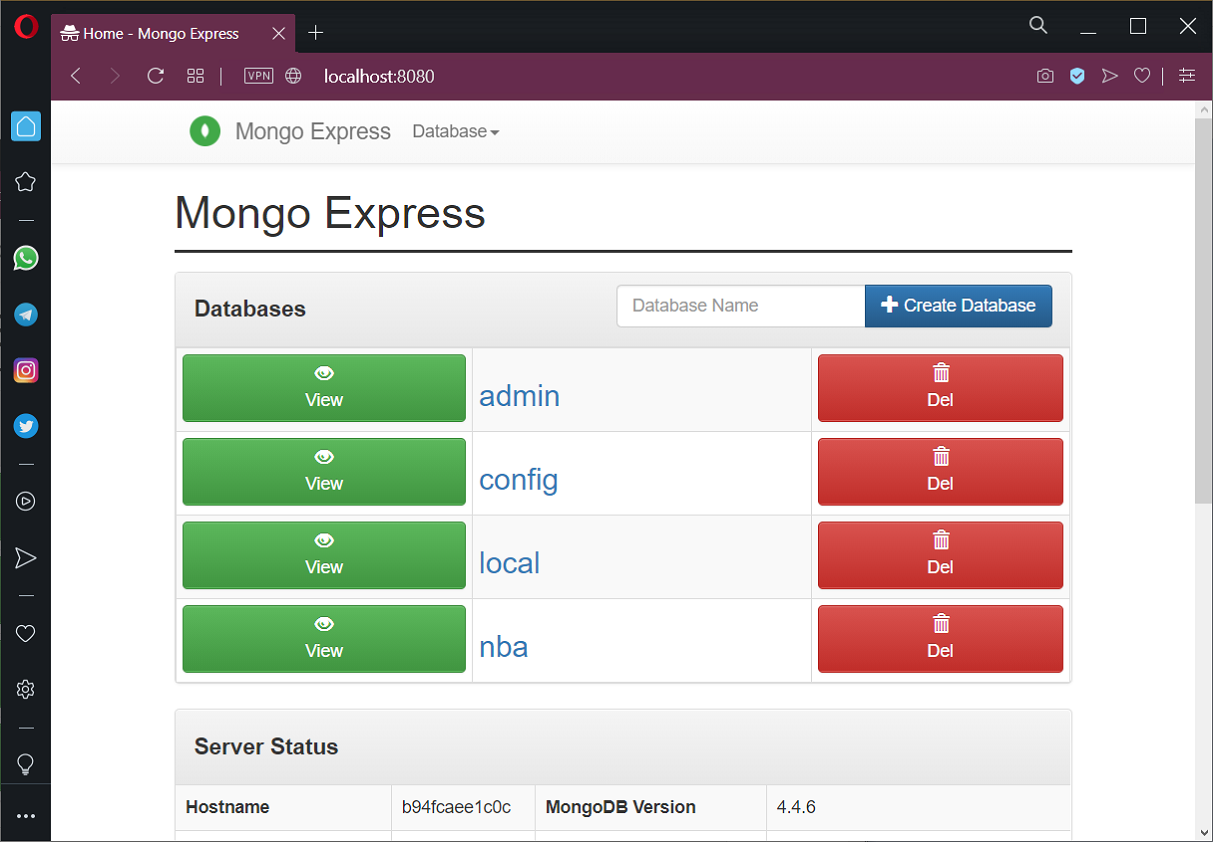
Task: Select the Home - Mongo Express tab
Action: click(173, 33)
